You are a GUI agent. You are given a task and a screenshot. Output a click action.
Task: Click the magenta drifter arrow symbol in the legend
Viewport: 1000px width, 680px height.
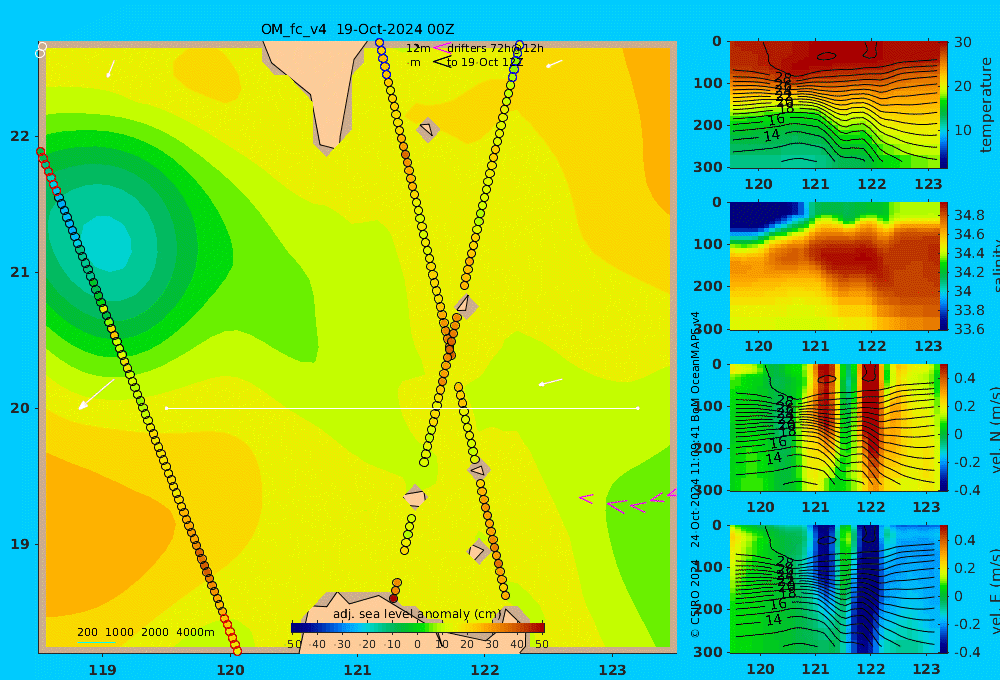pos(442,48)
